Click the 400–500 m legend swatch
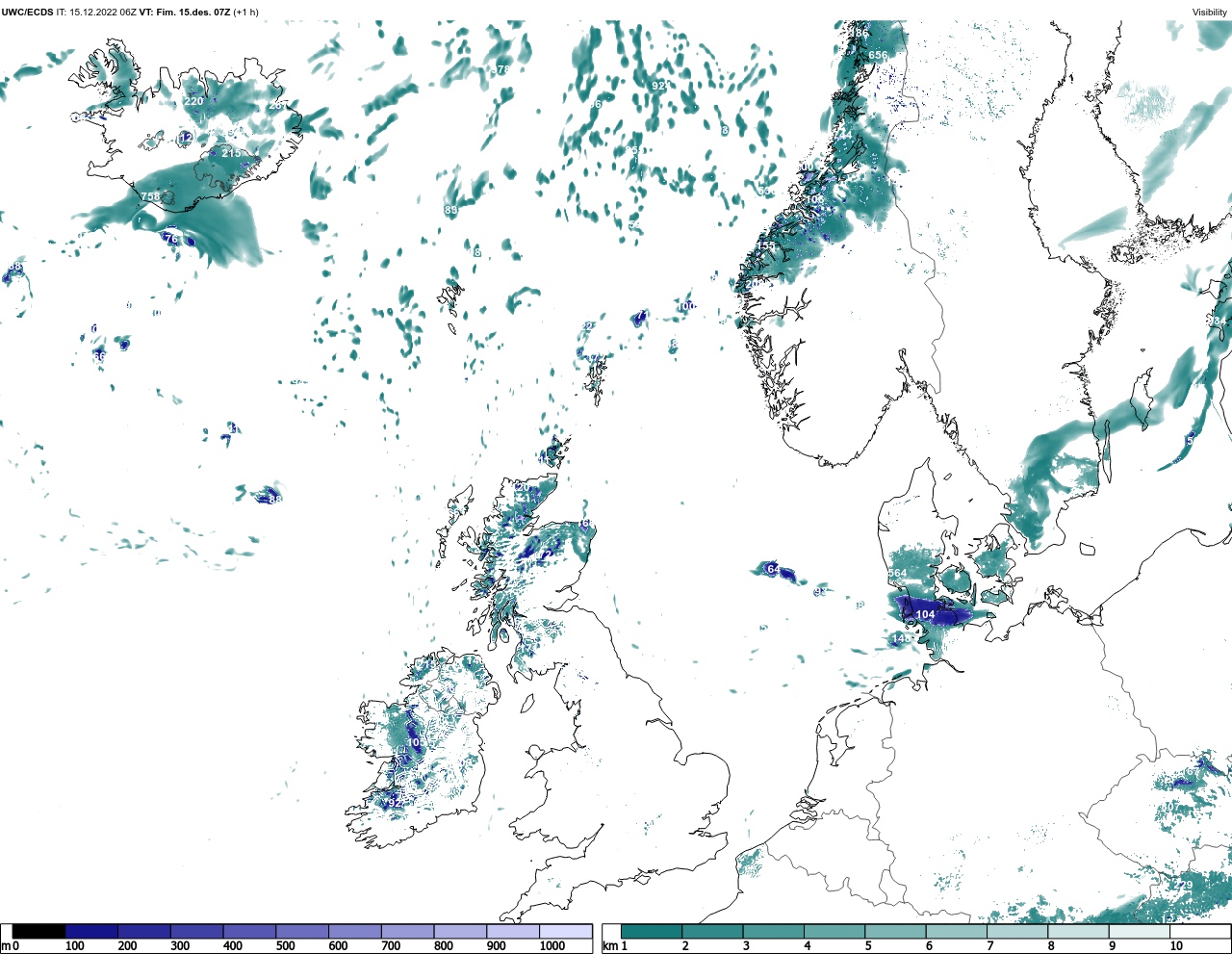 (x=249, y=931)
